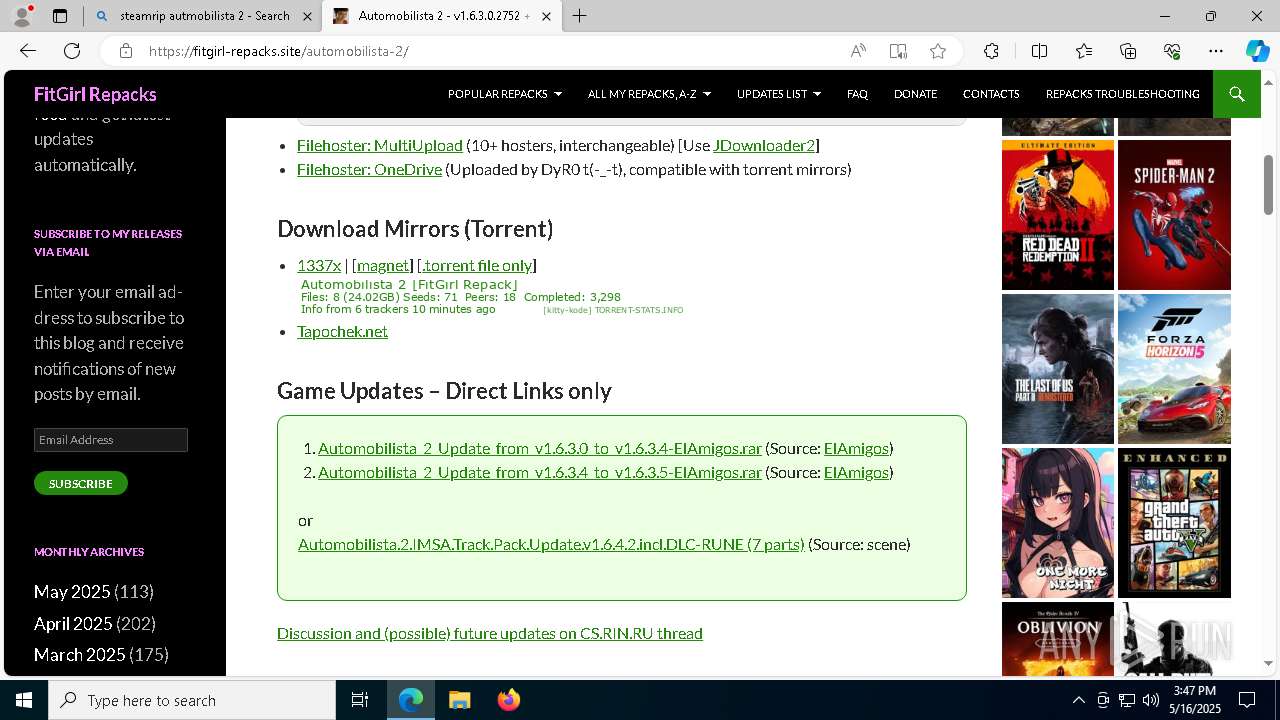The width and height of the screenshot is (1280, 720).
Task: Activate Read aloud icon in address bar
Action: [x=858, y=51]
